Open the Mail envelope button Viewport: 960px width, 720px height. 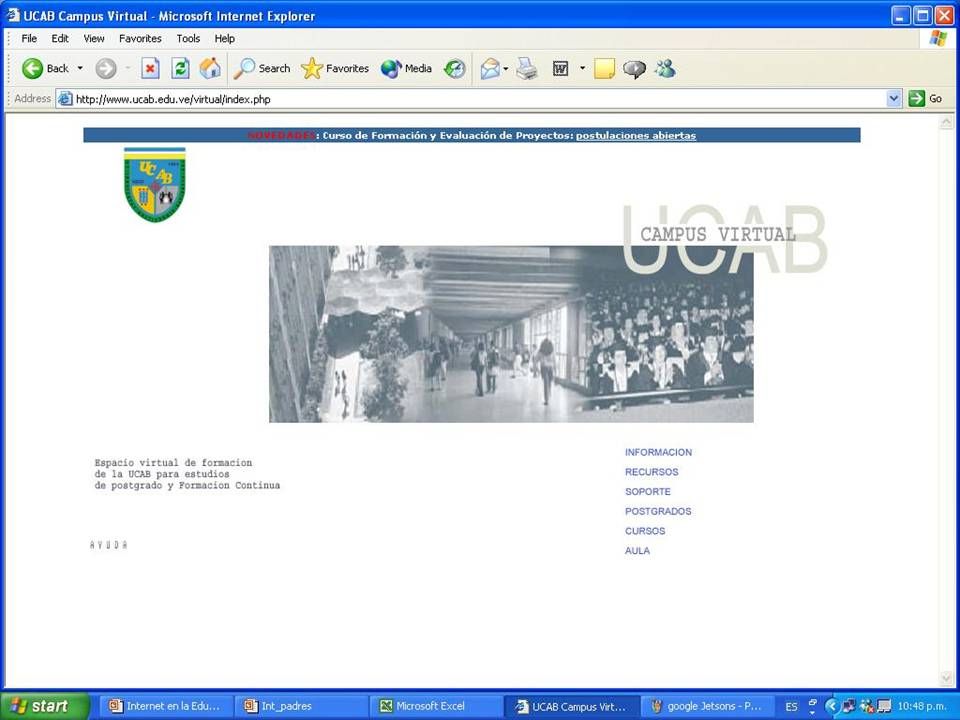(490, 69)
